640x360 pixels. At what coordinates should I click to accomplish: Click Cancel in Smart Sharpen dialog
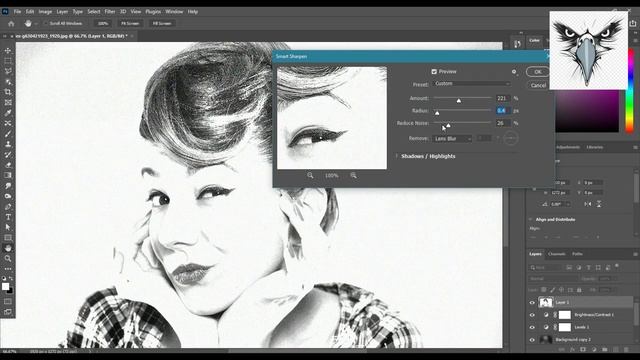tap(538, 85)
